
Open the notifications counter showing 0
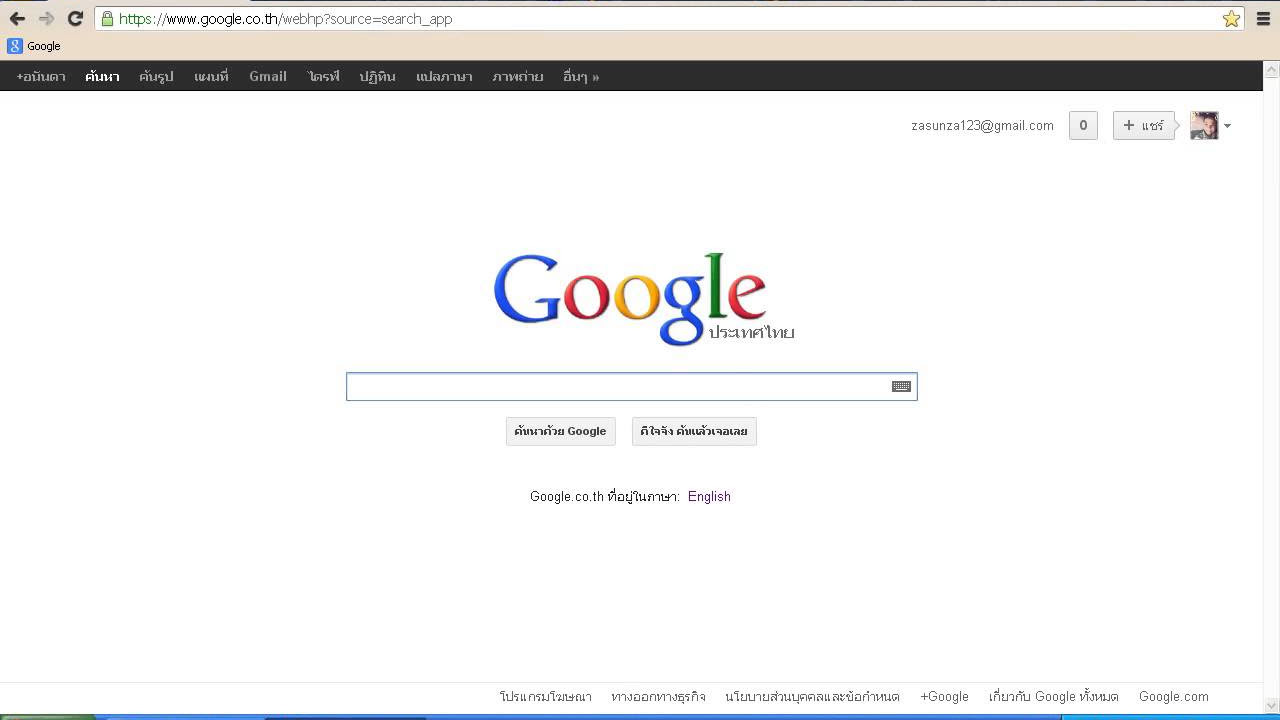pyautogui.click(x=1083, y=125)
